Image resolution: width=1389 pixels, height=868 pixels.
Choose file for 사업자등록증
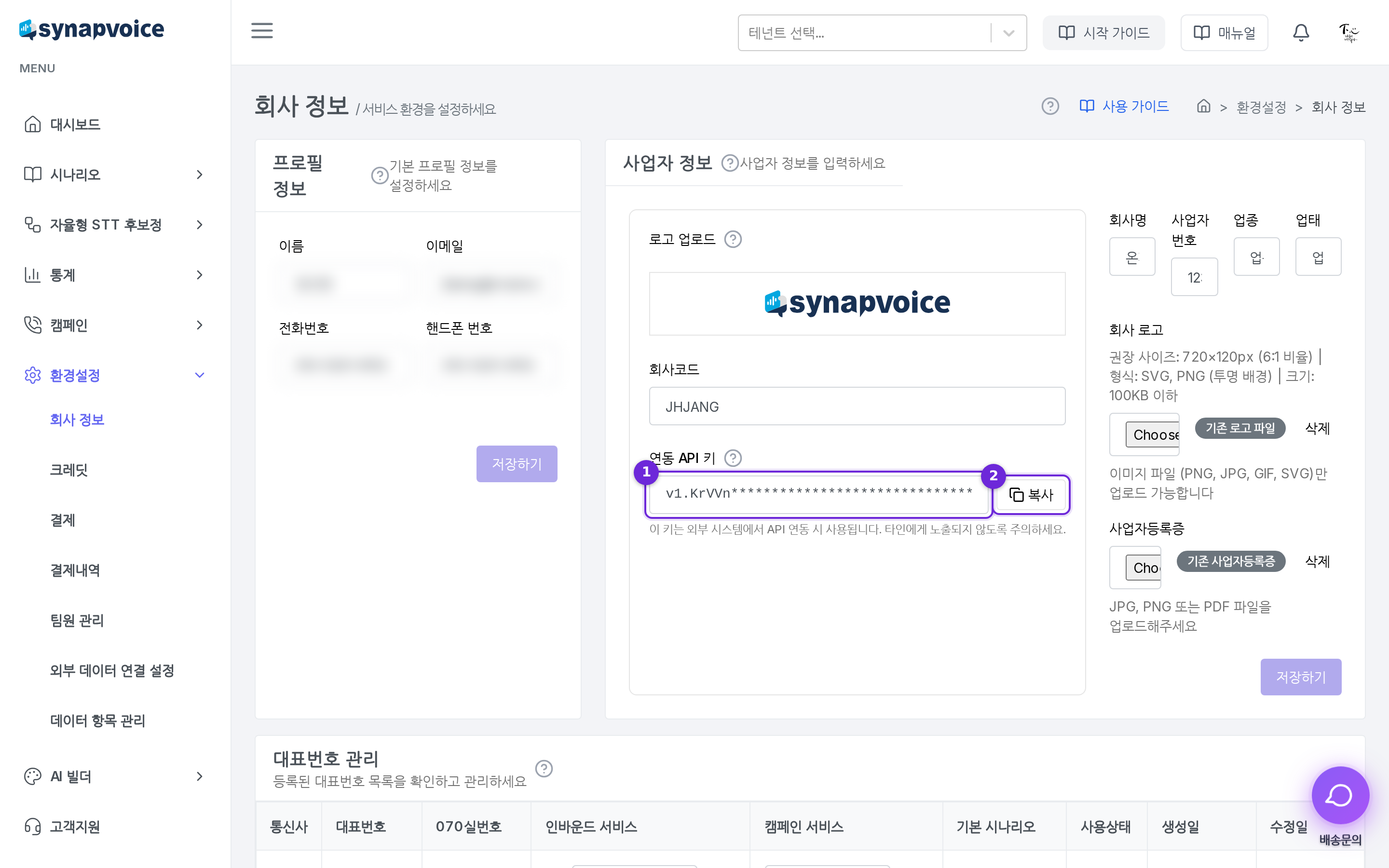(1135, 568)
